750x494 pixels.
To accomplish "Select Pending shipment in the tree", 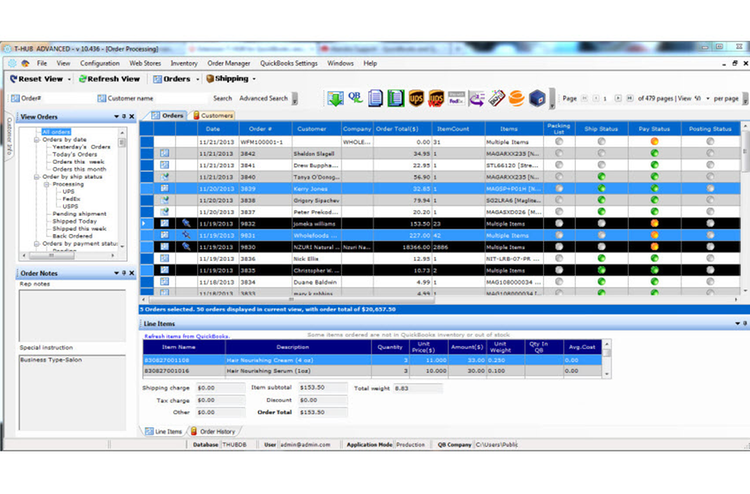I will tap(79, 214).
